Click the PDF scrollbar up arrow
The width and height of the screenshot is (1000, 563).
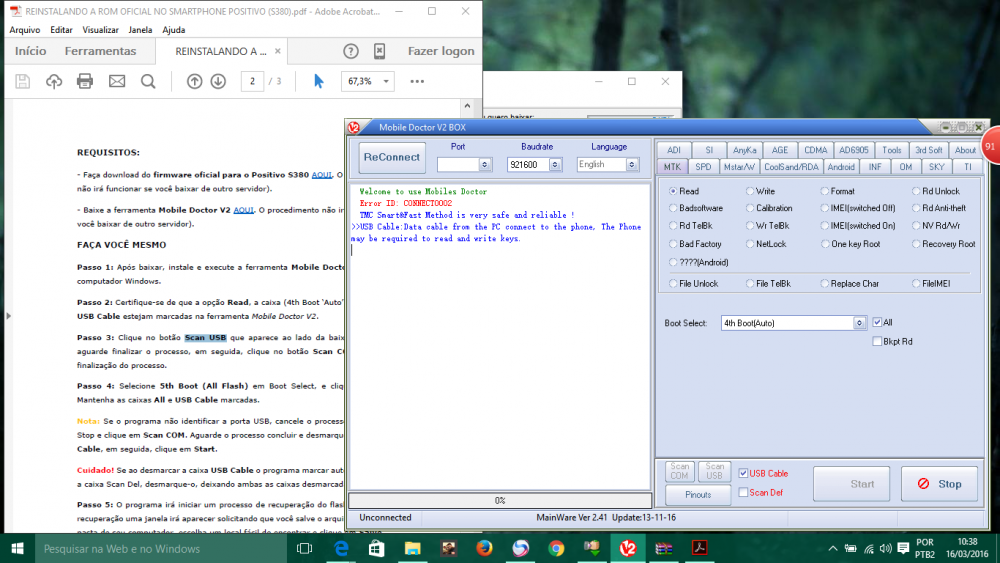tap(467, 106)
